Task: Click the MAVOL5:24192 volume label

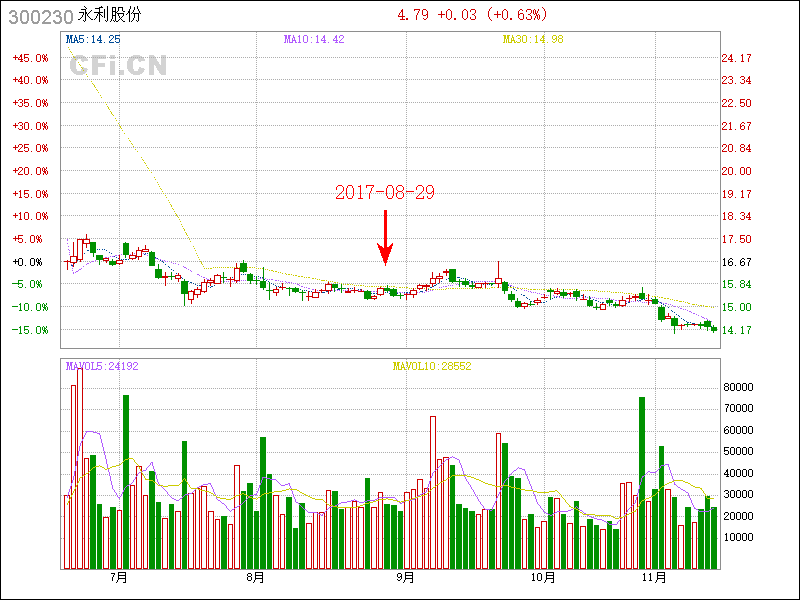Action: 101,366
